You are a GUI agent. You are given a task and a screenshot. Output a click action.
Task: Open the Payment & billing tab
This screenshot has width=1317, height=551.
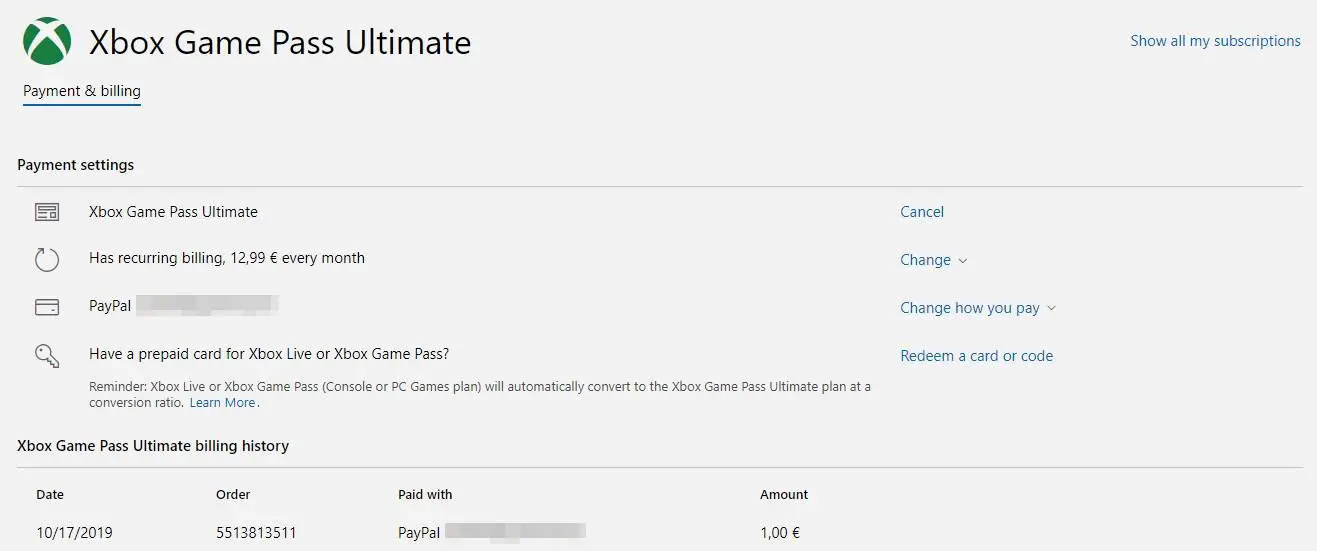point(82,91)
